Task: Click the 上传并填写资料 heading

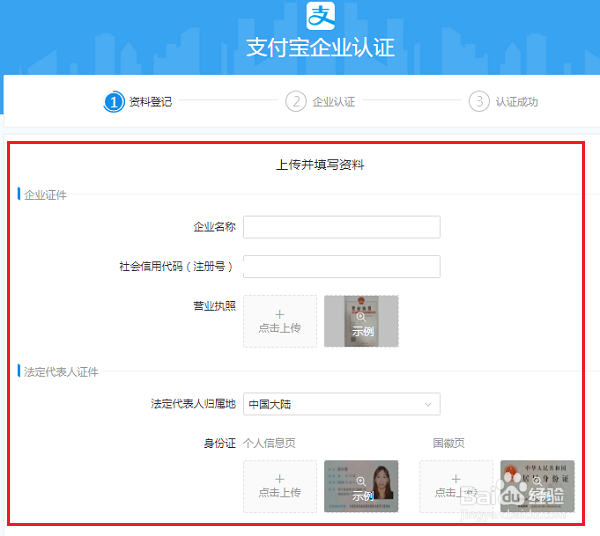Action: coord(320,165)
